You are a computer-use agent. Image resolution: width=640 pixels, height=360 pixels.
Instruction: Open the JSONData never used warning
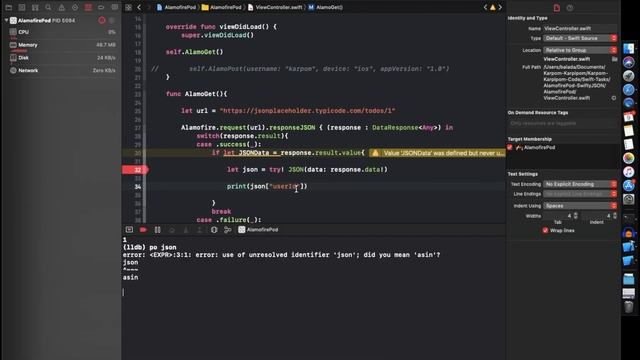pos(437,153)
